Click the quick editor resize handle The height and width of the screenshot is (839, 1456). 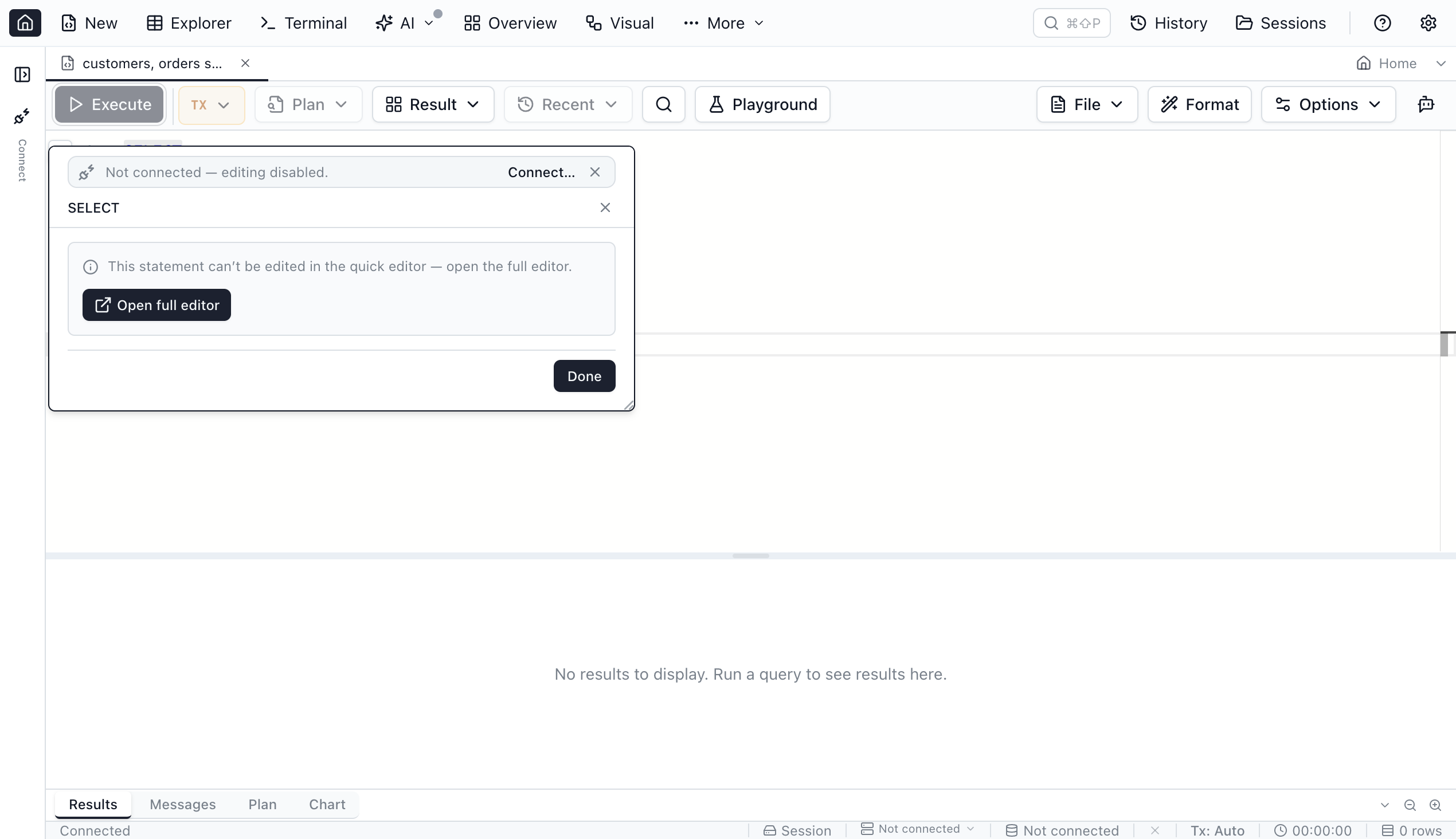[628, 405]
